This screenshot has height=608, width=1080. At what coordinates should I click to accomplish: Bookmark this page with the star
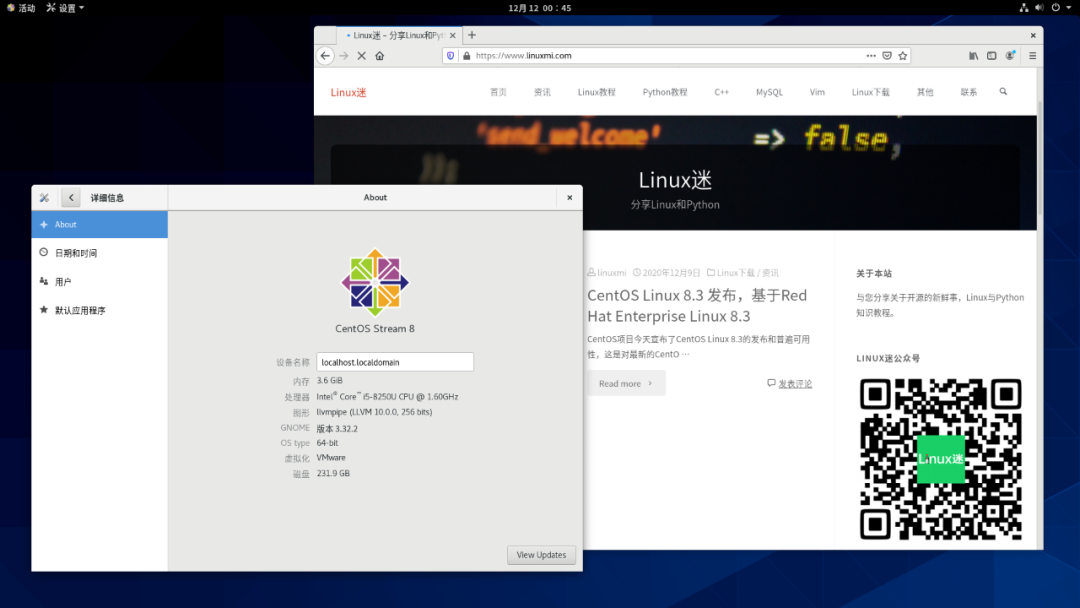click(x=903, y=56)
